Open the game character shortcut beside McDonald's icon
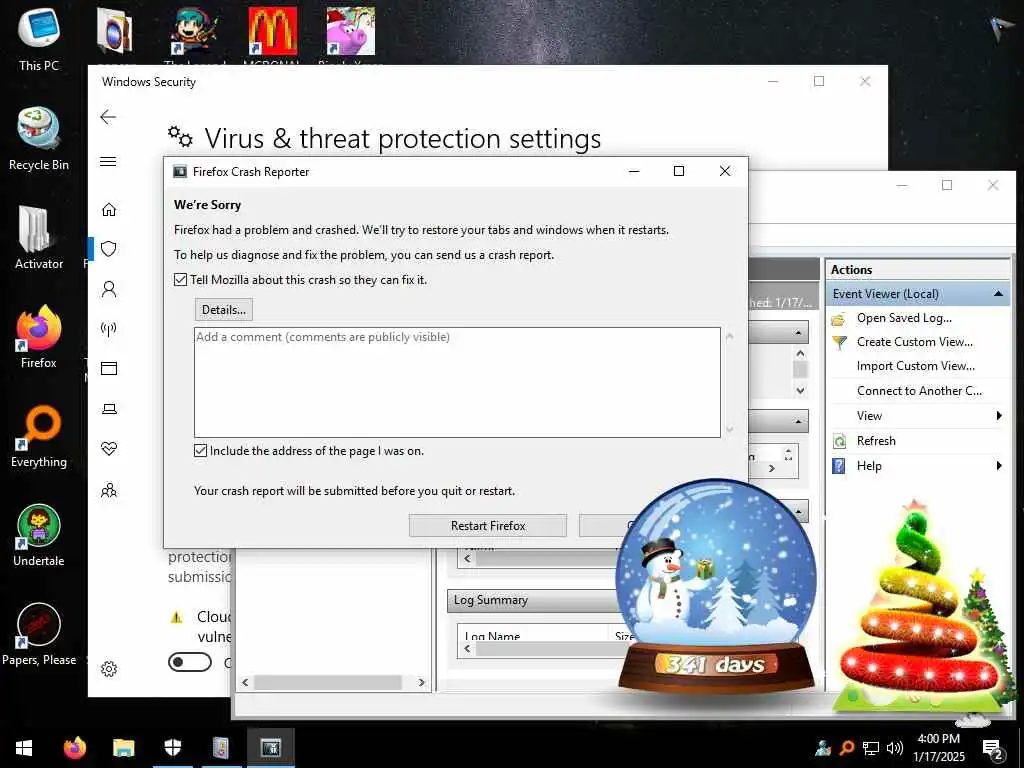Image resolution: width=1024 pixels, height=768 pixels. 194,31
